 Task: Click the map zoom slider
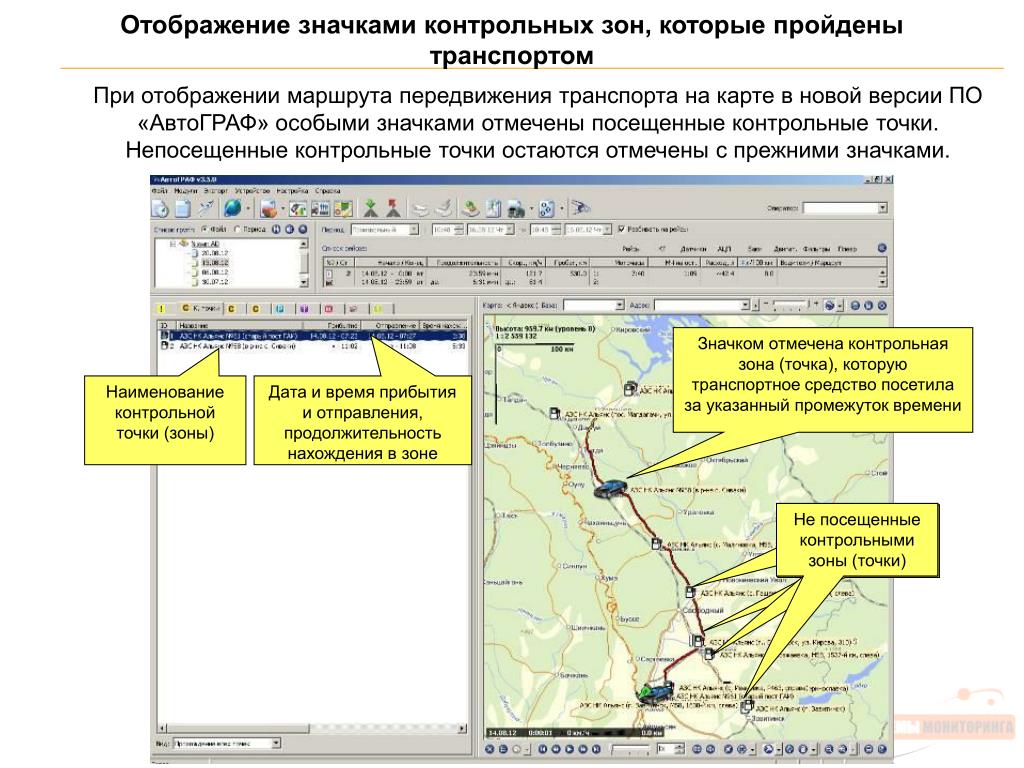[790, 305]
